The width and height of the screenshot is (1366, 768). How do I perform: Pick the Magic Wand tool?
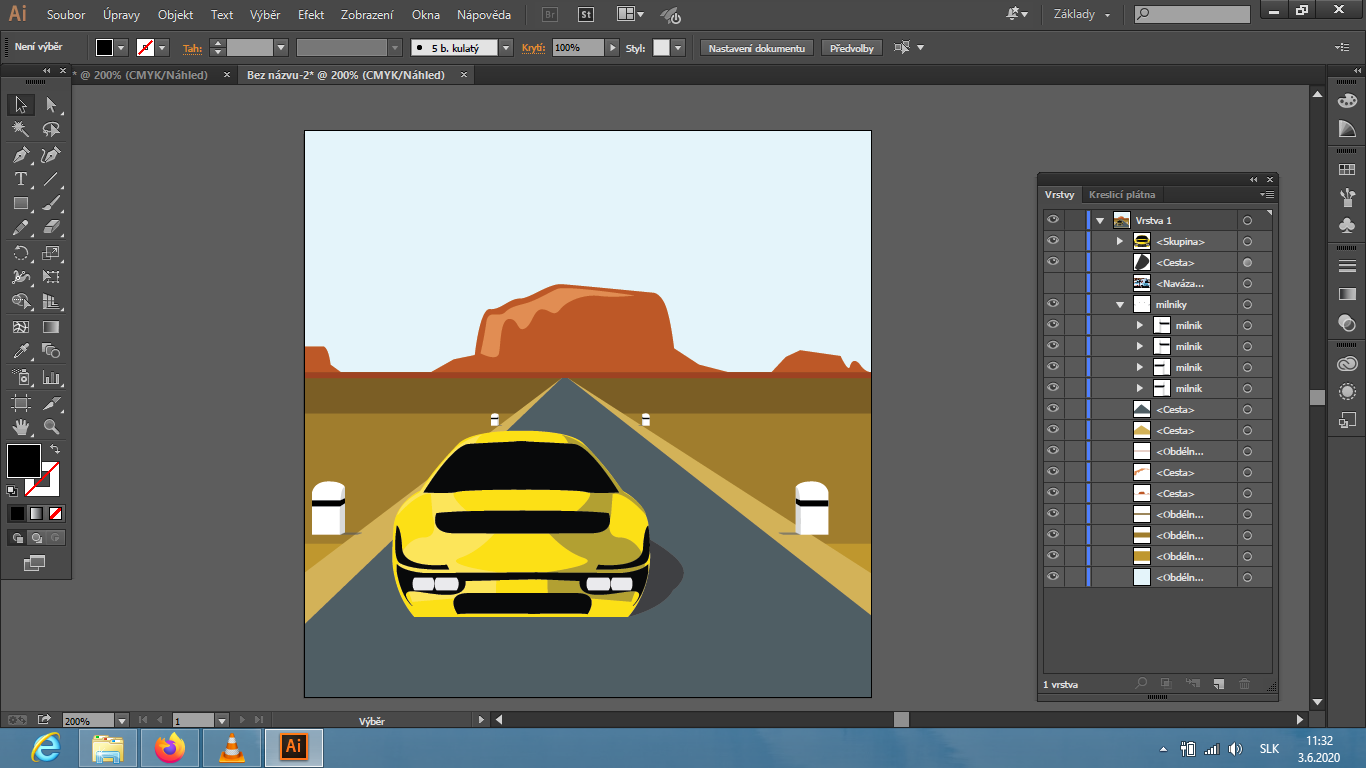[20, 130]
